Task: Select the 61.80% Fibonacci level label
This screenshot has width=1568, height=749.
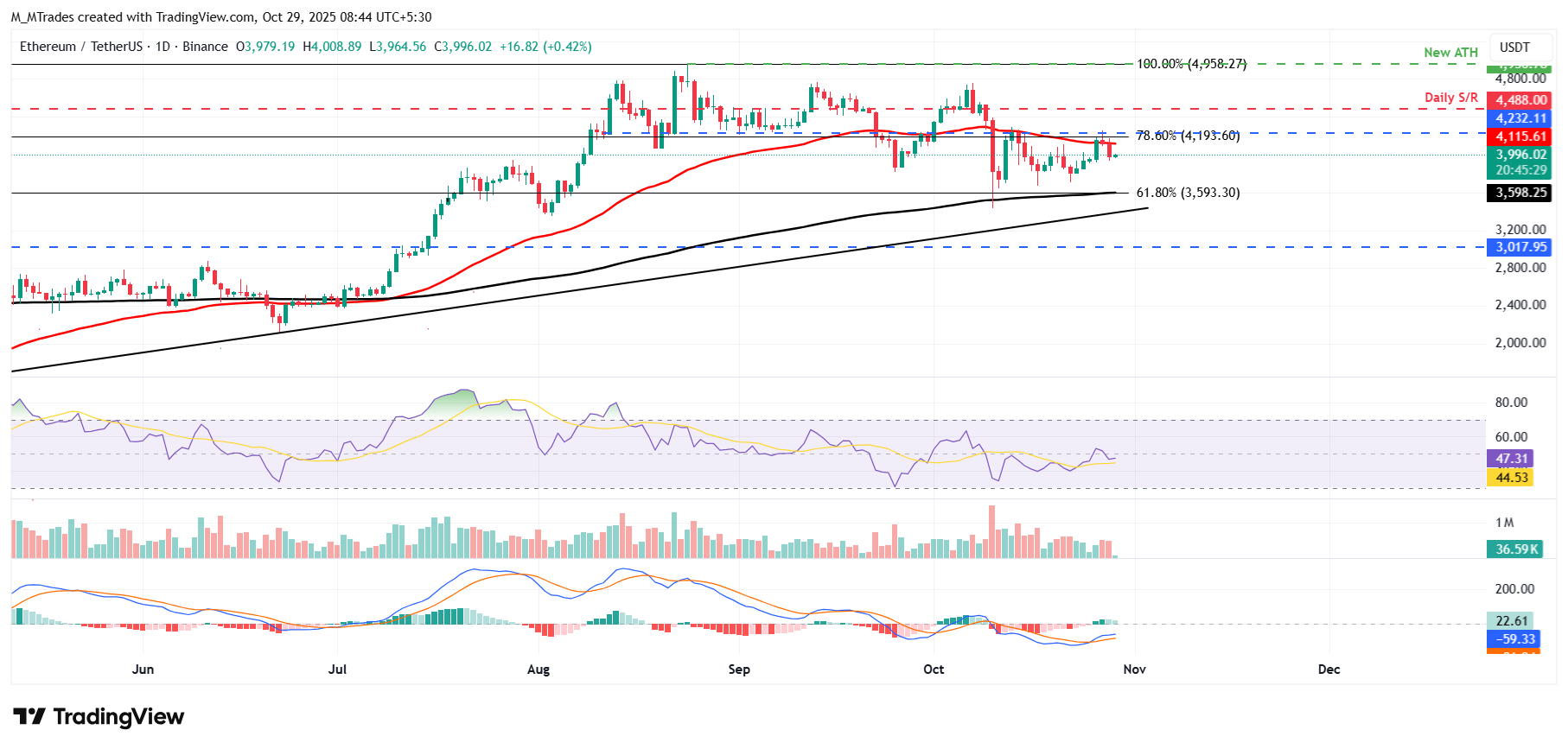Action: coord(1187,193)
